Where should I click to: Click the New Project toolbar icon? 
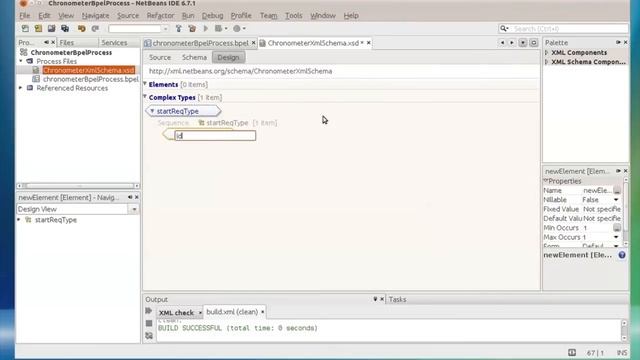click(x=38, y=29)
